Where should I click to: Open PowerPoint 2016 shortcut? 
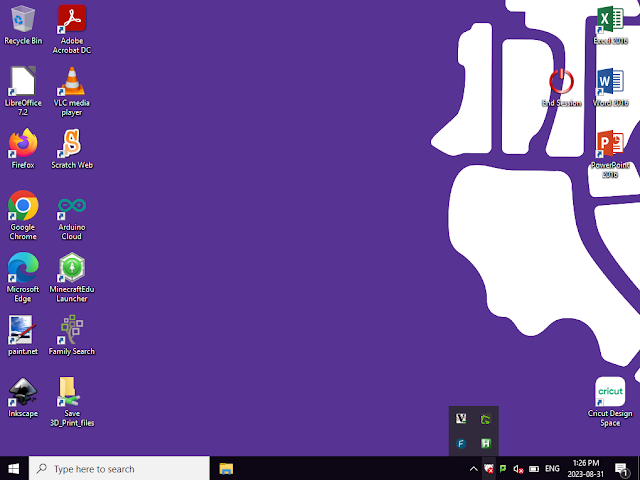click(x=610, y=154)
